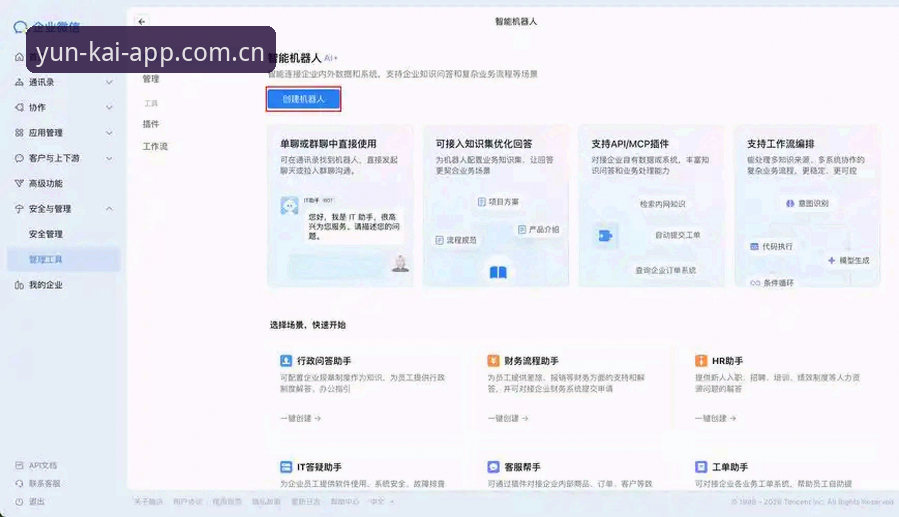Click 一键创建 under HR助手

pyautogui.click(x=716, y=418)
